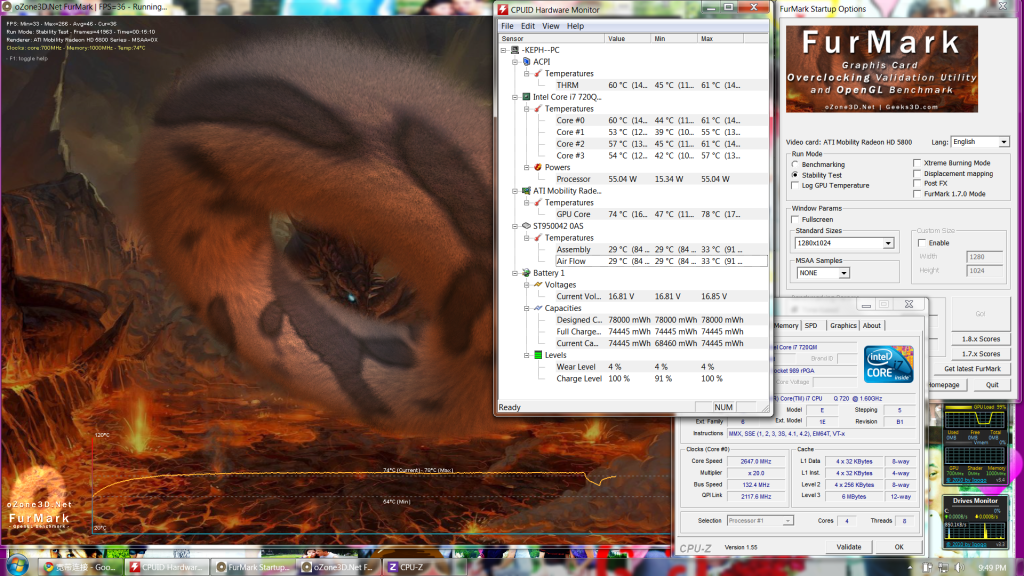Click the Voltages icon under Battery 1
The height and width of the screenshot is (576, 1024).
coord(538,285)
